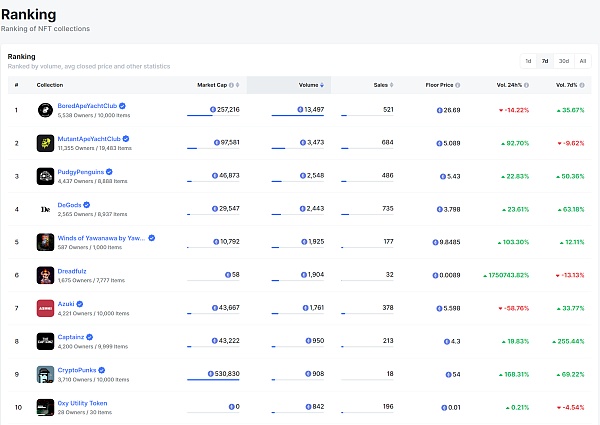Open Winds of Yawanawa collection link
600x425 pixels.
tap(101, 237)
